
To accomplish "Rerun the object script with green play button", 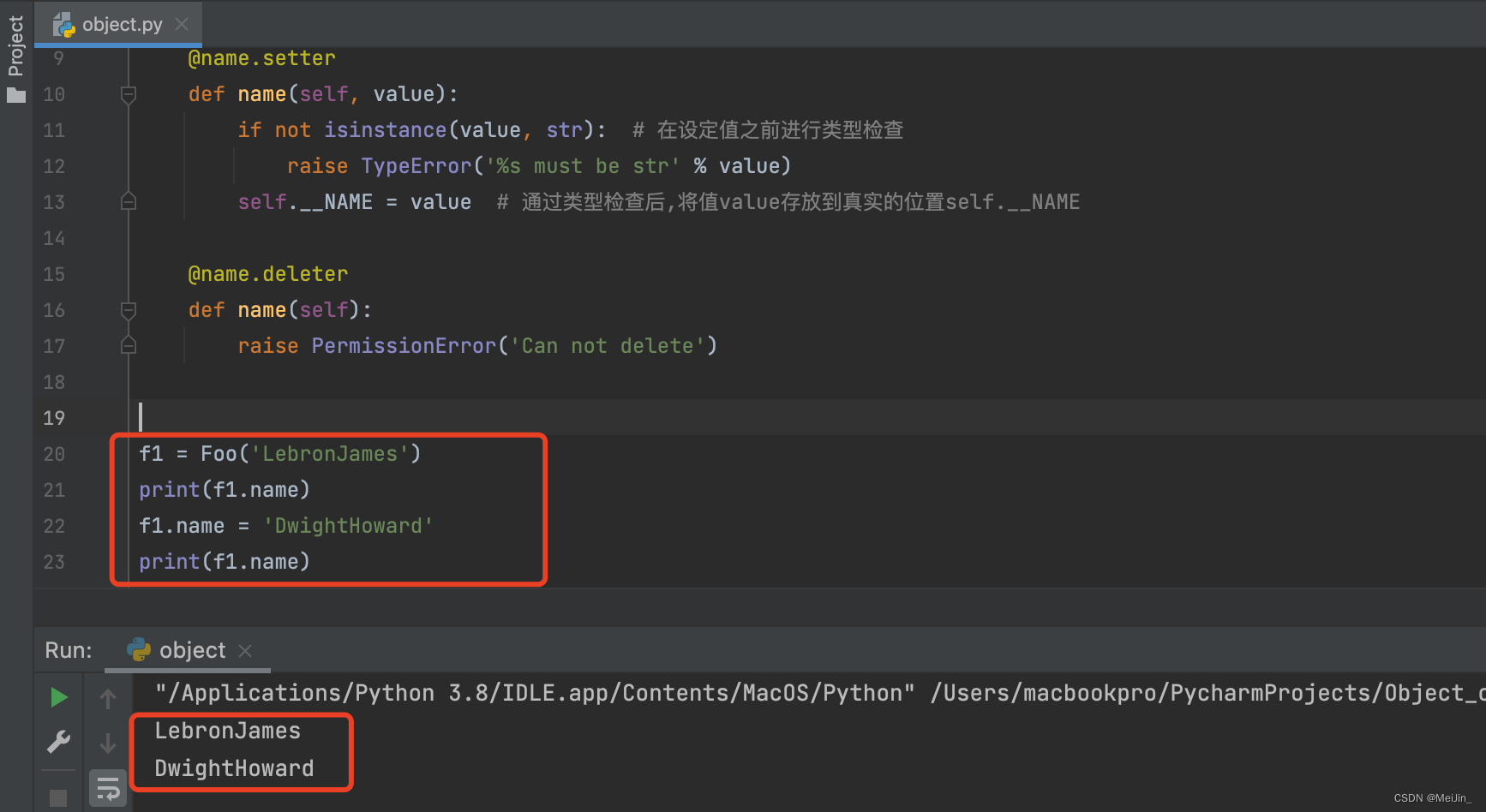I will click(x=58, y=697).
